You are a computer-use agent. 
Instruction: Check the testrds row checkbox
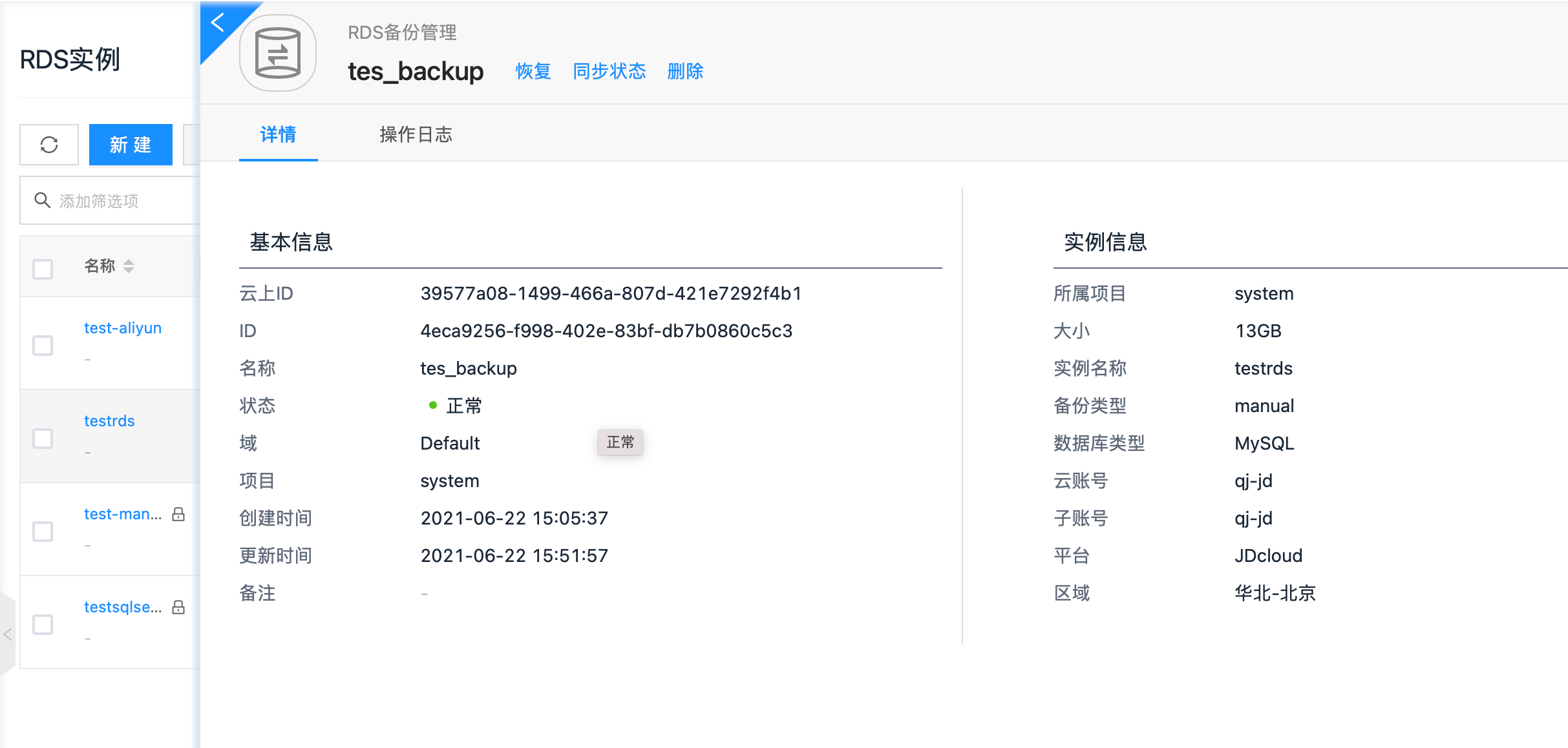point(43,438)
